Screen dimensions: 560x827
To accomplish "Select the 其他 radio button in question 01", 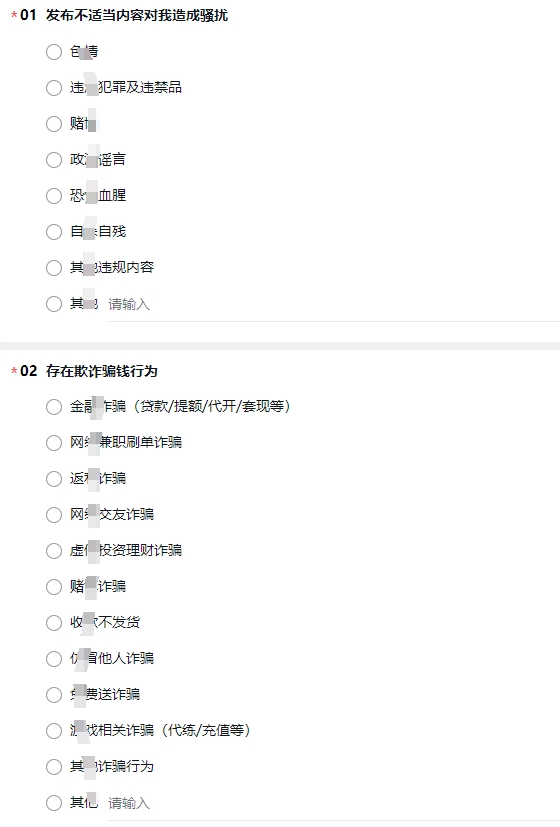I will pos(54,304).
